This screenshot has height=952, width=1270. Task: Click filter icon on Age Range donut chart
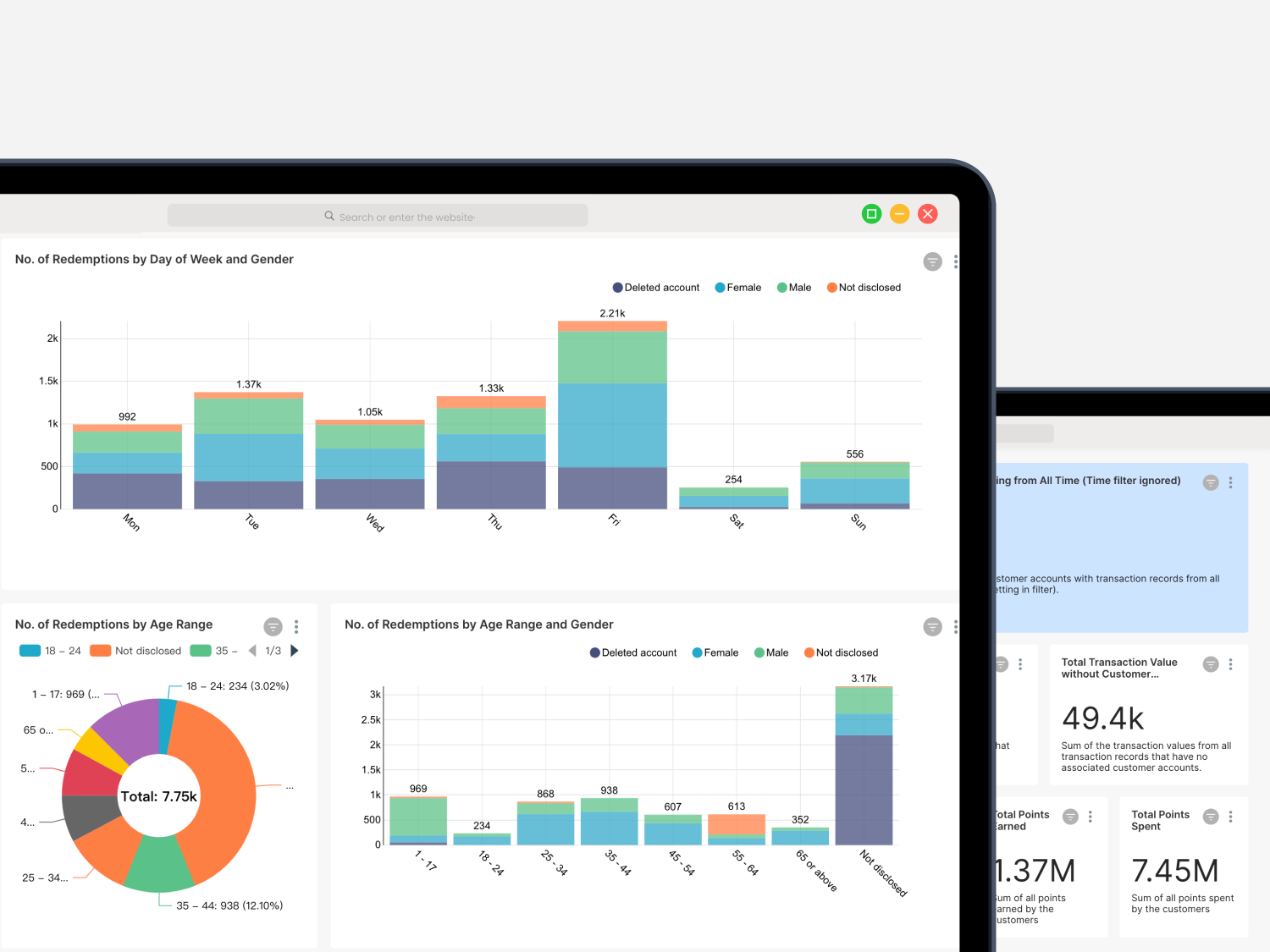coord(273,626)
